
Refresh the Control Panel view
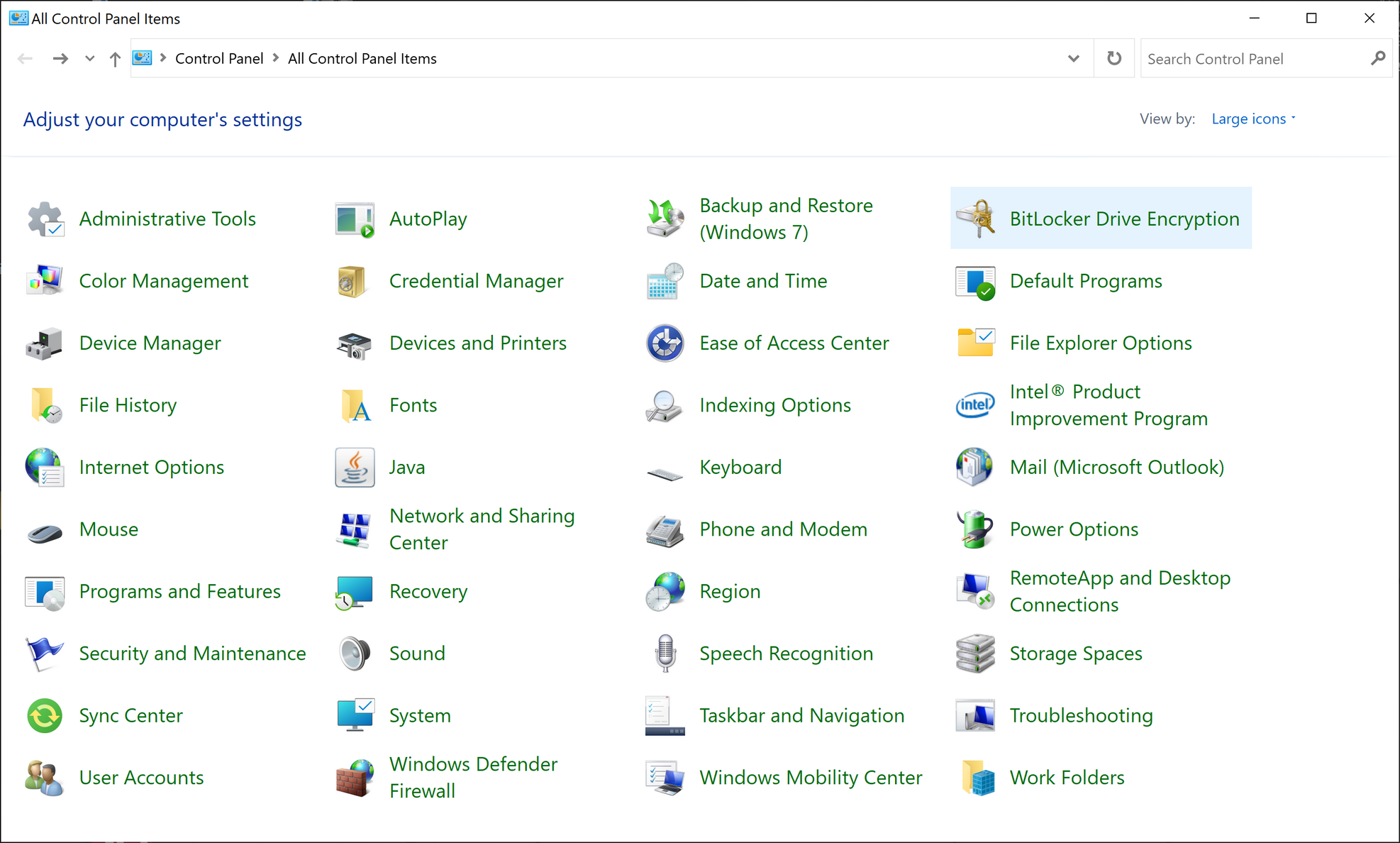point(1114,59)
